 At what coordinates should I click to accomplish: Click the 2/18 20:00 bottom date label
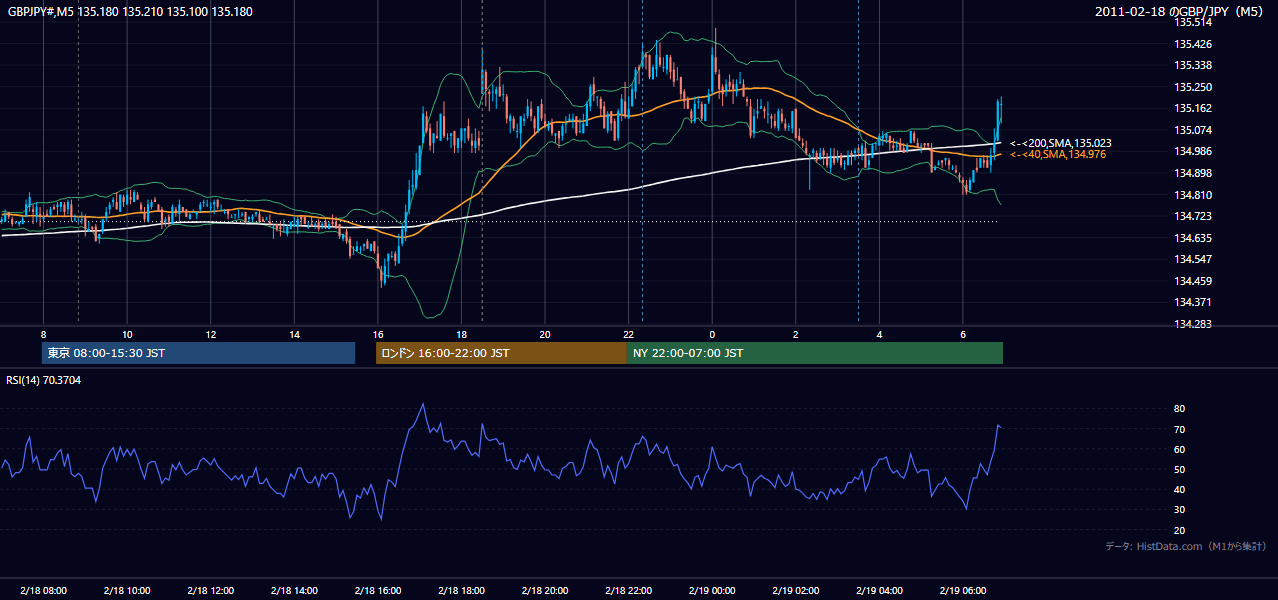point(545,591)
